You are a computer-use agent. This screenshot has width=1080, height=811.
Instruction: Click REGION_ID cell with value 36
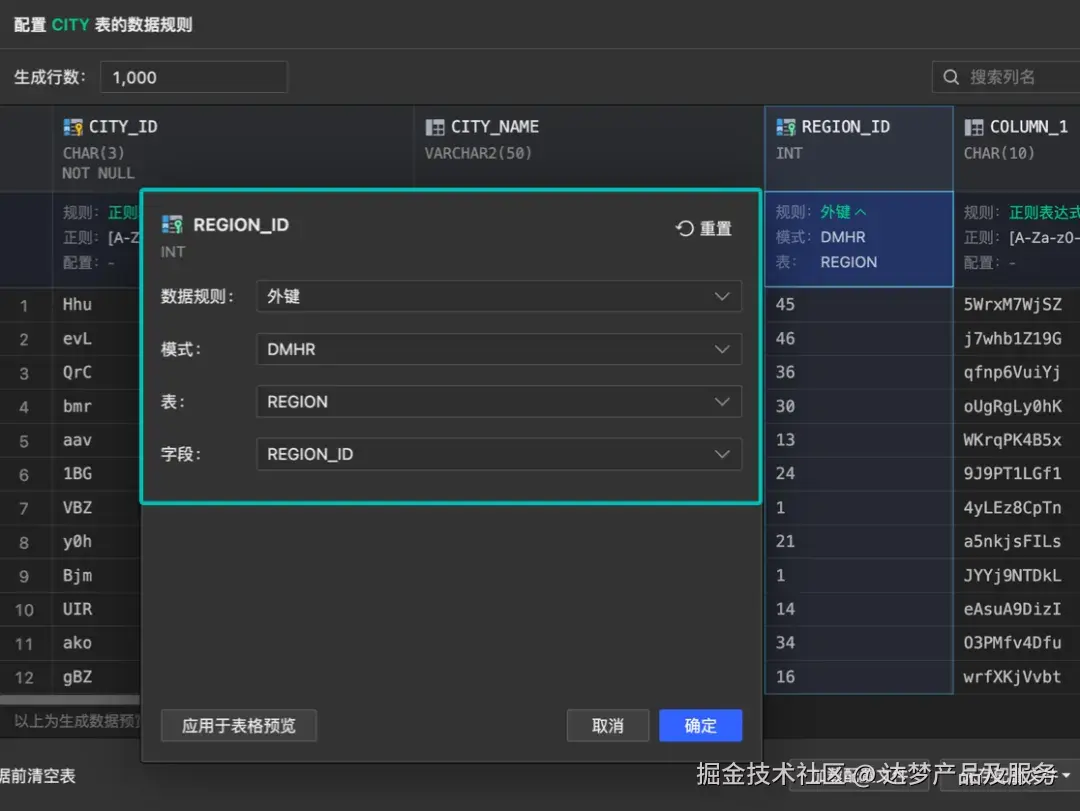pyautogui.click(x=859, y=372)
